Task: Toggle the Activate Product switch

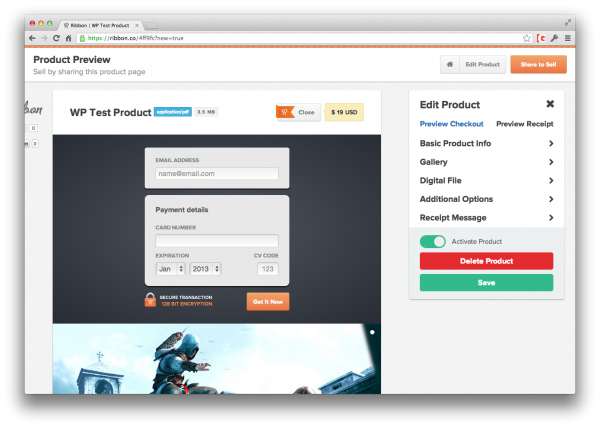Action: (432, 241)
